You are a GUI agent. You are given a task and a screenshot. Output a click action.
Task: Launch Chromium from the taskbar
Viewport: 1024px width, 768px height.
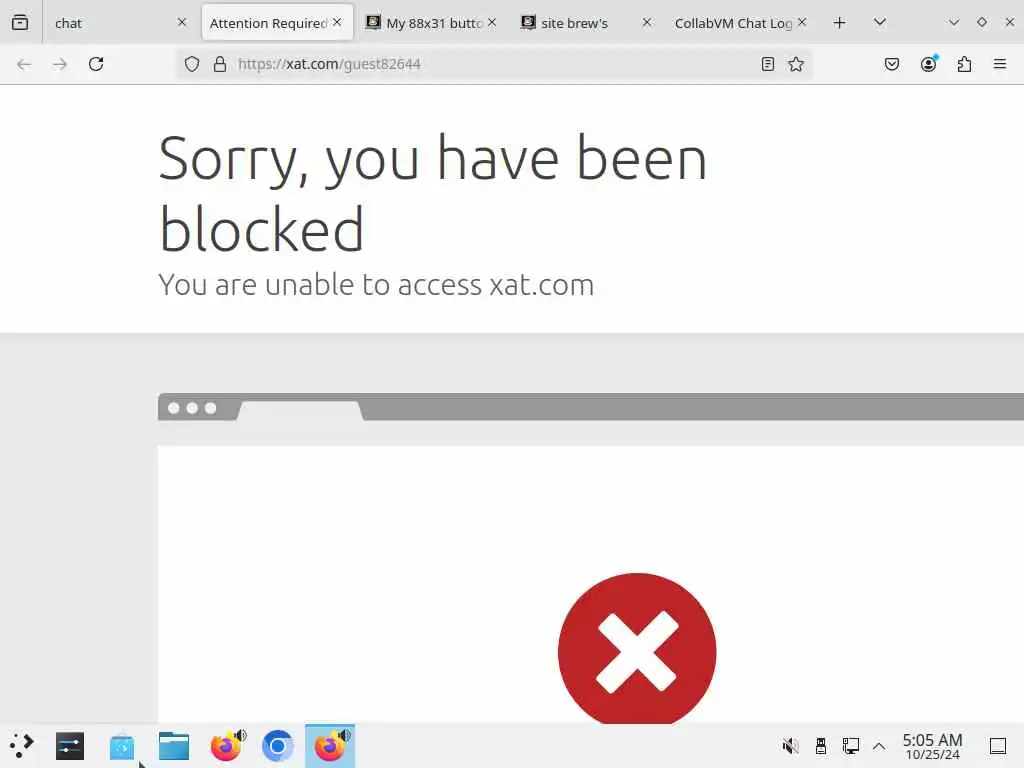click(278, 746)
